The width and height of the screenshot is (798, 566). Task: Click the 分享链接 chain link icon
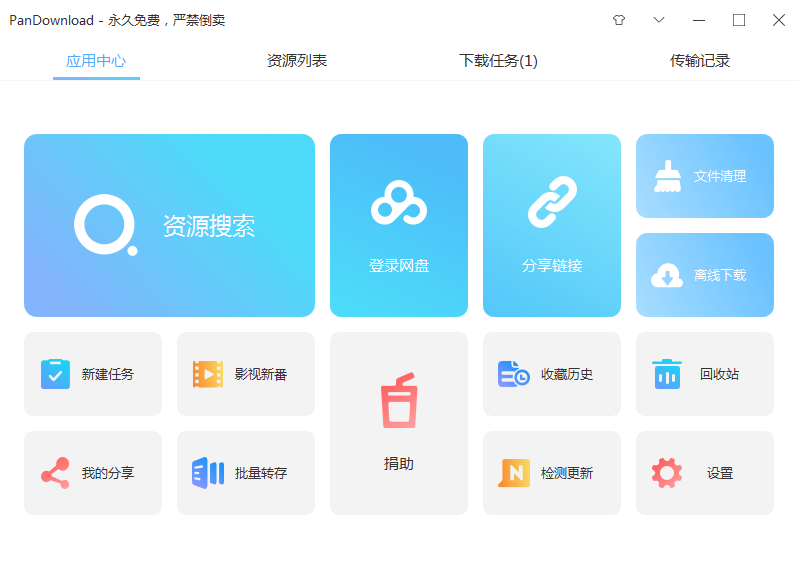[552, 202]
